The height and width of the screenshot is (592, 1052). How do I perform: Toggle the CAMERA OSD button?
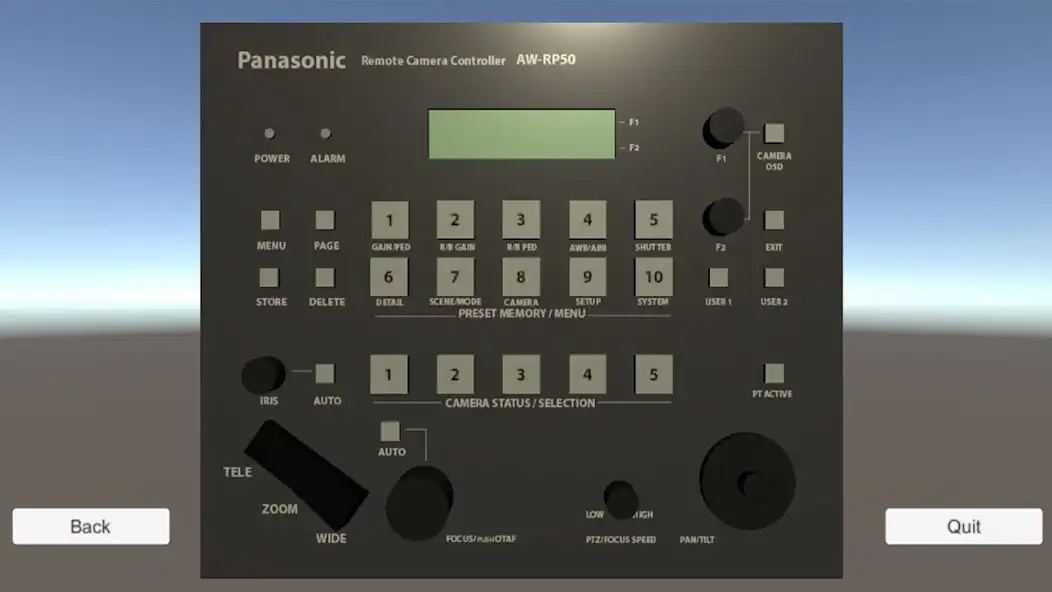(774, 133)
